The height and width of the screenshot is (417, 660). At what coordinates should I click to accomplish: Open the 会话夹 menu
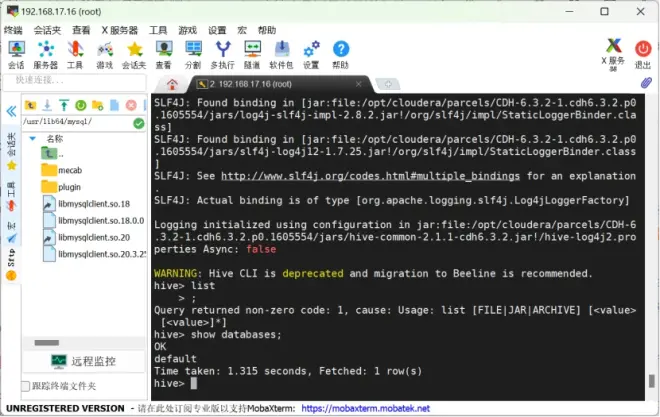coord(47,30)
